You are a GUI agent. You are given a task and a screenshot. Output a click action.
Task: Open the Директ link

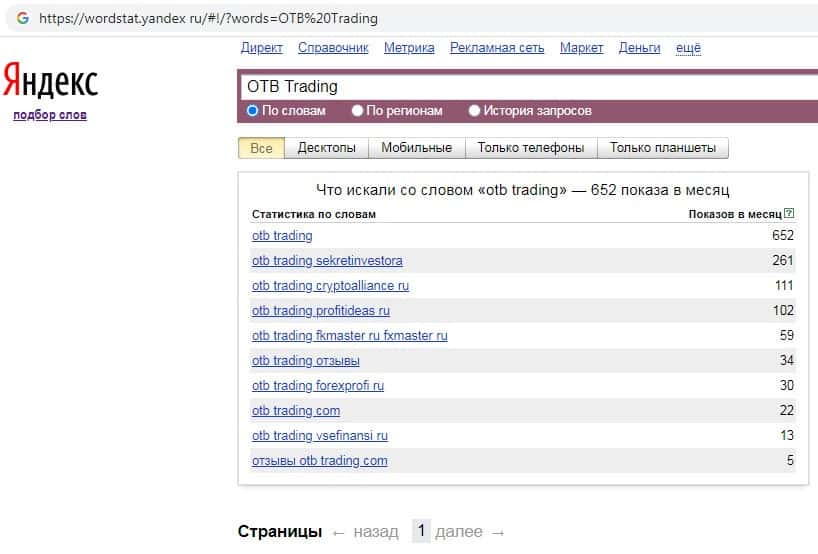(262, 48)
